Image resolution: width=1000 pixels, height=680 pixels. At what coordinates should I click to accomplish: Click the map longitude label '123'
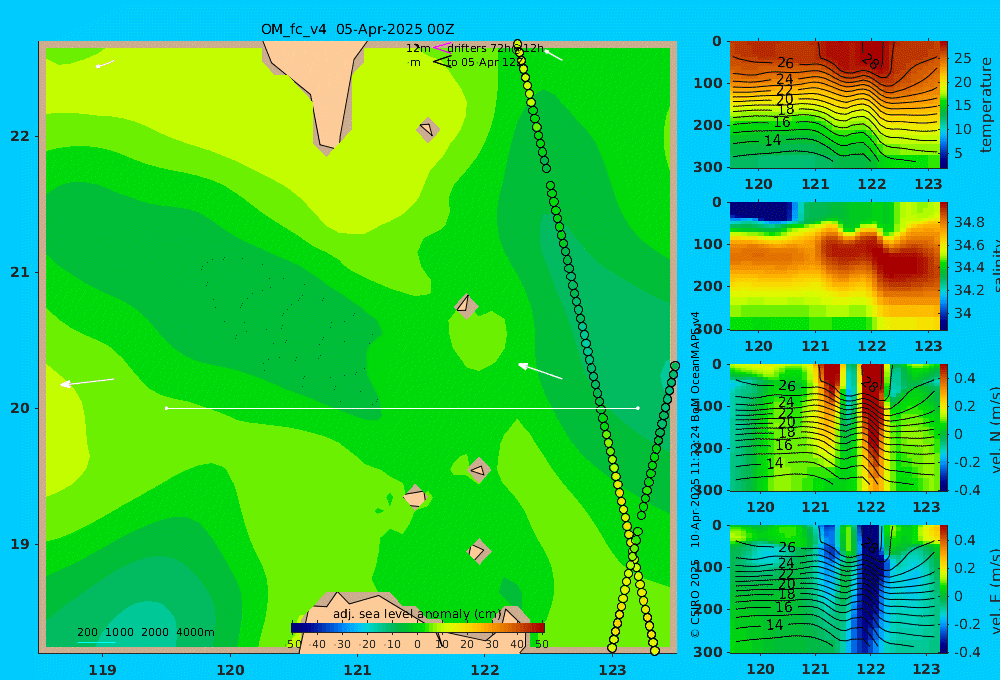click(x=612, y=670)
